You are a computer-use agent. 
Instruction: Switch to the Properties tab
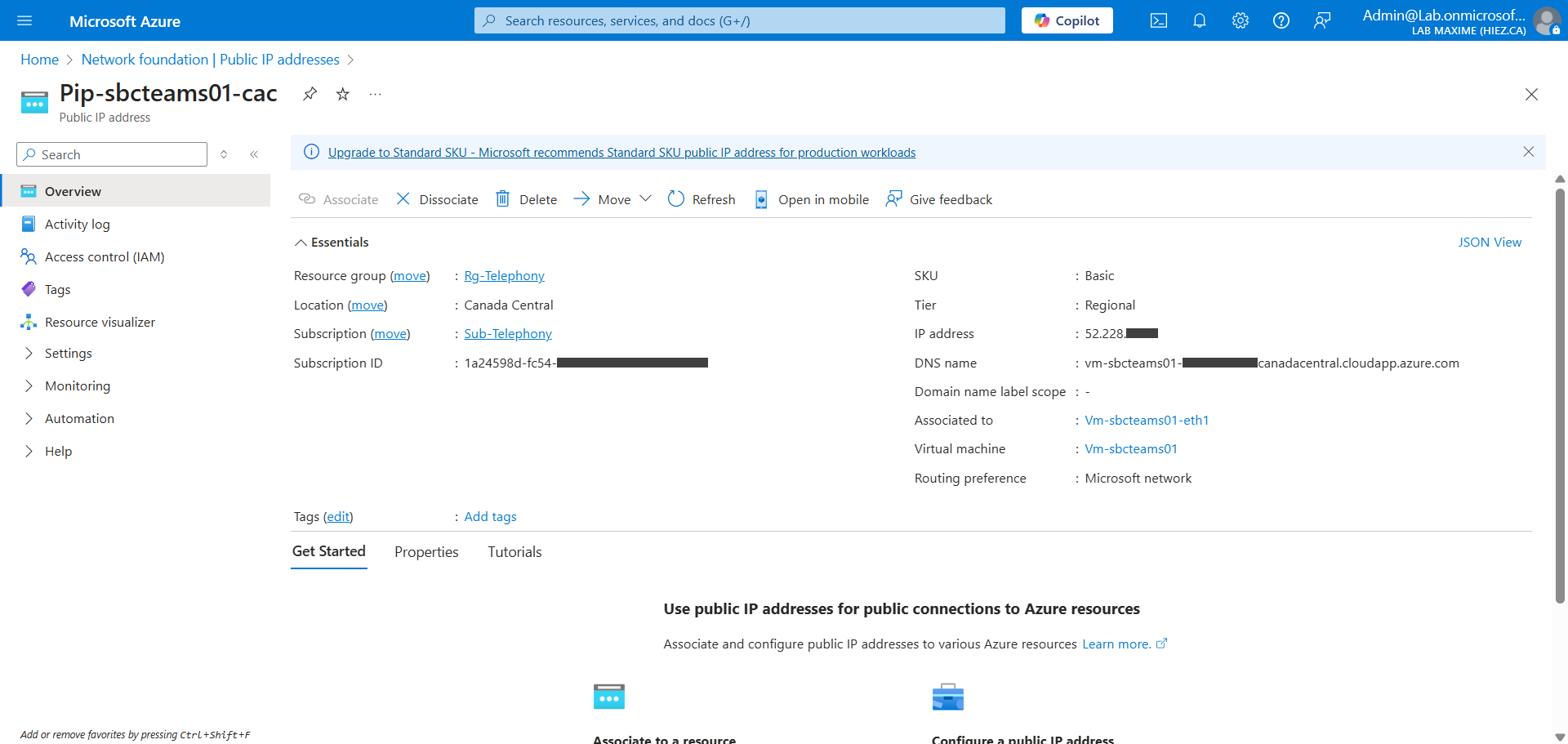(x=426, y=552)
